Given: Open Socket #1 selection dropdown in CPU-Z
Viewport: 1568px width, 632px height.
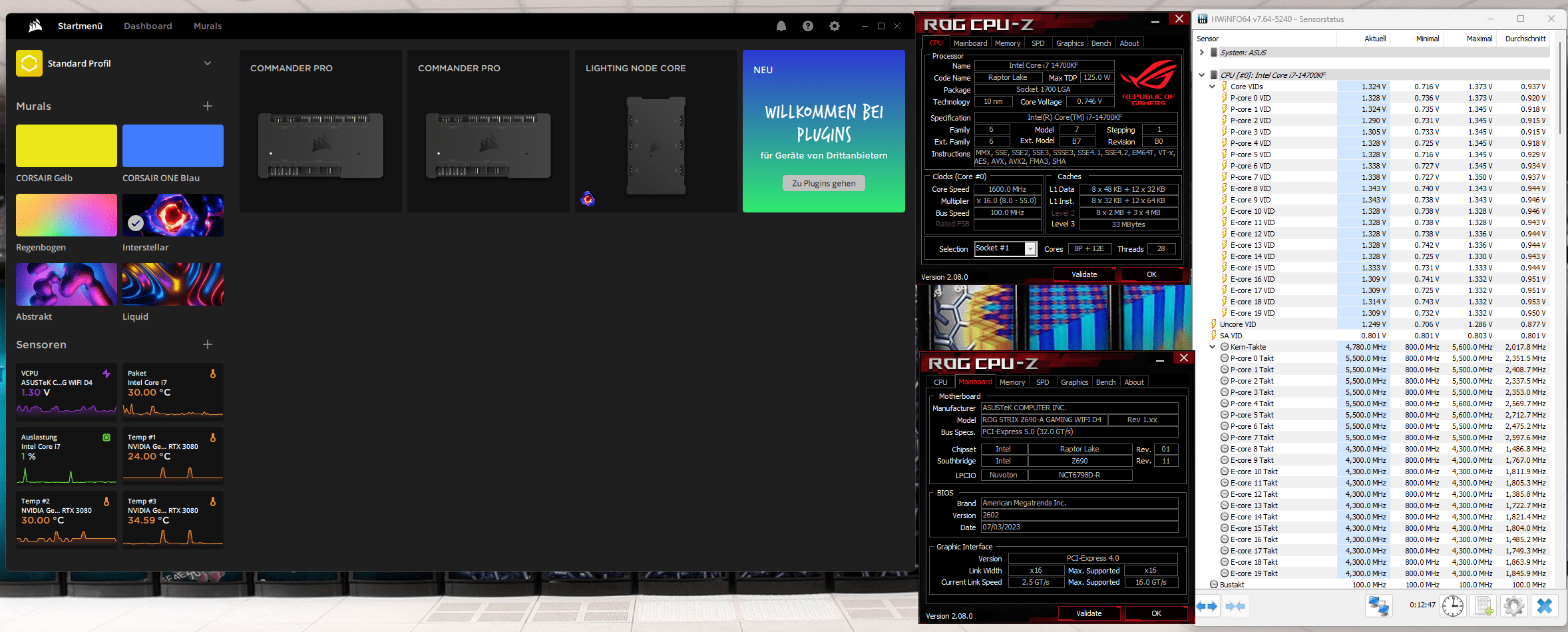Looking at the screenshot, I should pyautogui.click(x=1030, y=249).
